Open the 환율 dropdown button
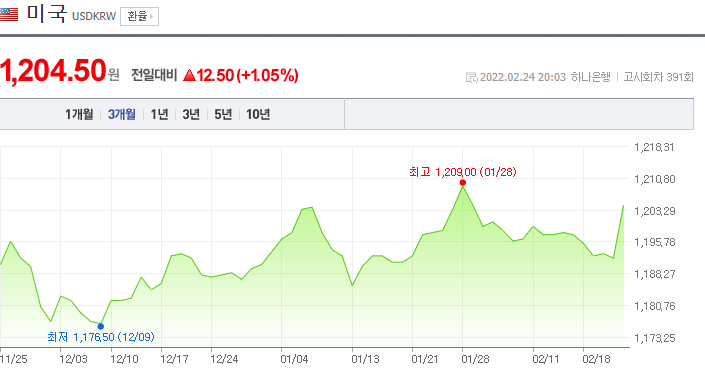This screenshot has height=374, width=705. (139, 17)
